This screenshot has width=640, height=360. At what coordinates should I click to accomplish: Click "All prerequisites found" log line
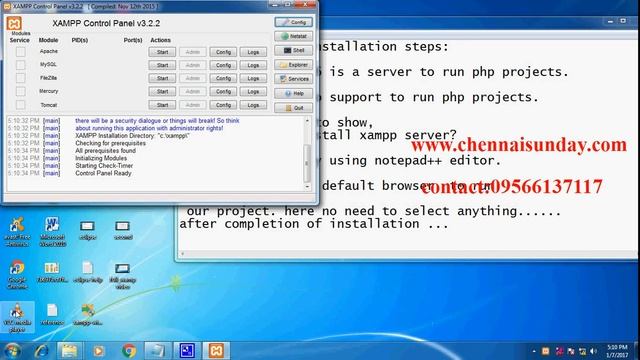click(x=105, y=151)
